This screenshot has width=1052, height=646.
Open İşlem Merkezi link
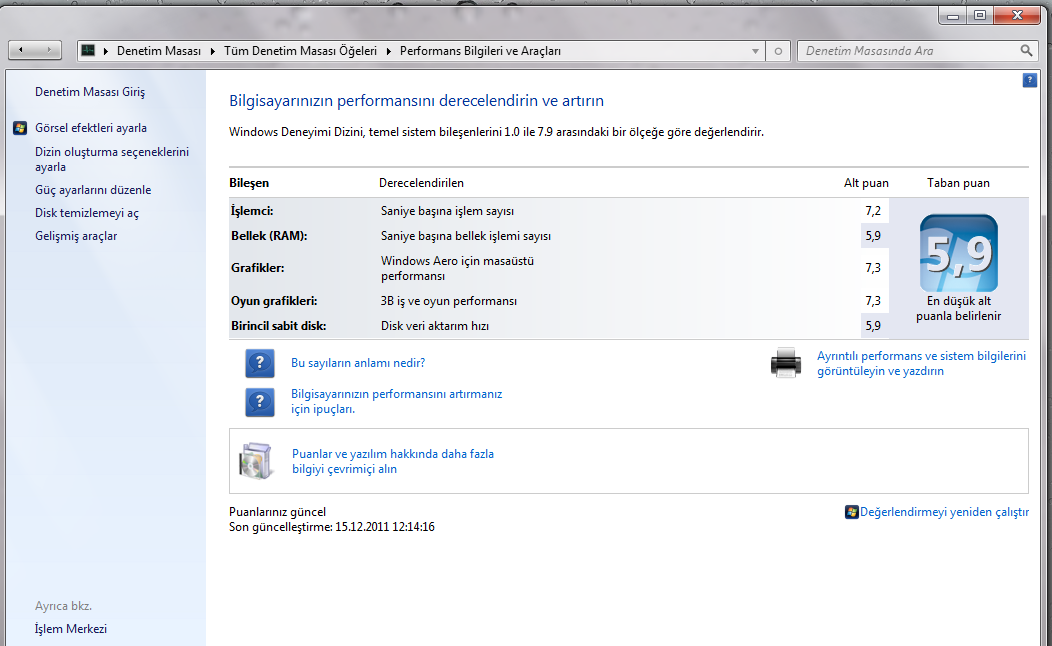(x=70, y=629)
